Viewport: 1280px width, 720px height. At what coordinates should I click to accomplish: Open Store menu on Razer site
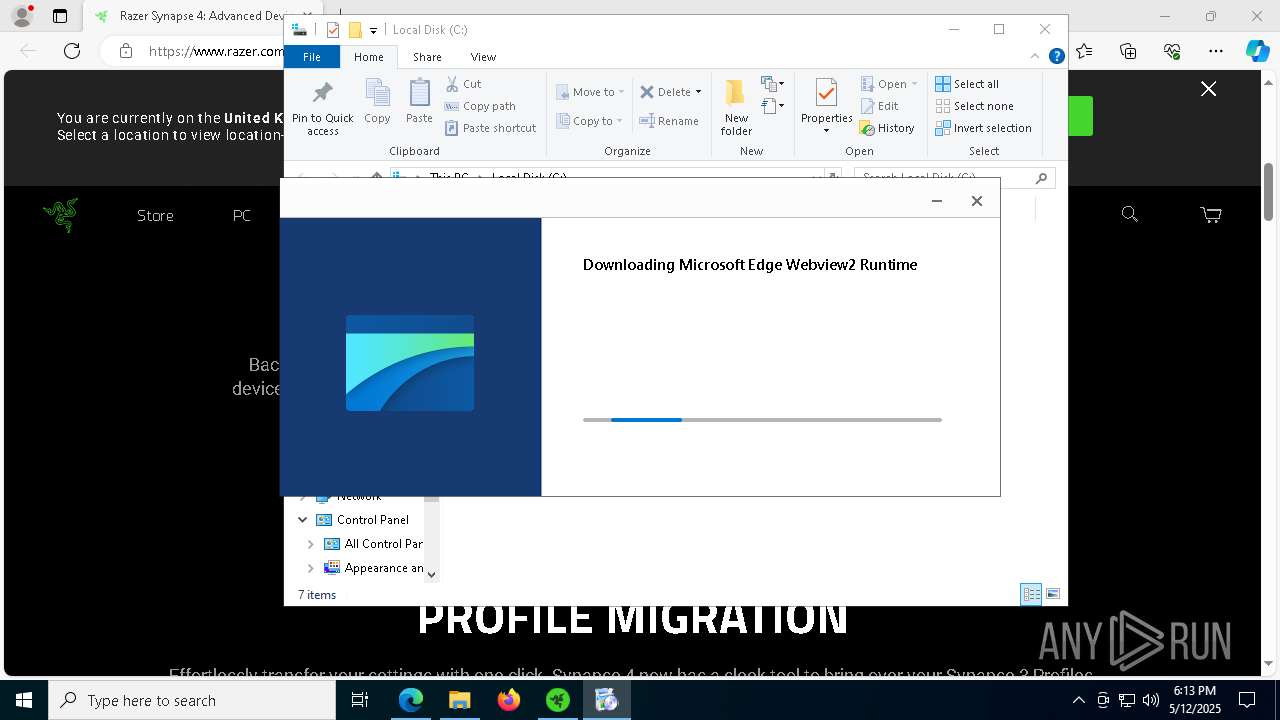tap(155, 215)
